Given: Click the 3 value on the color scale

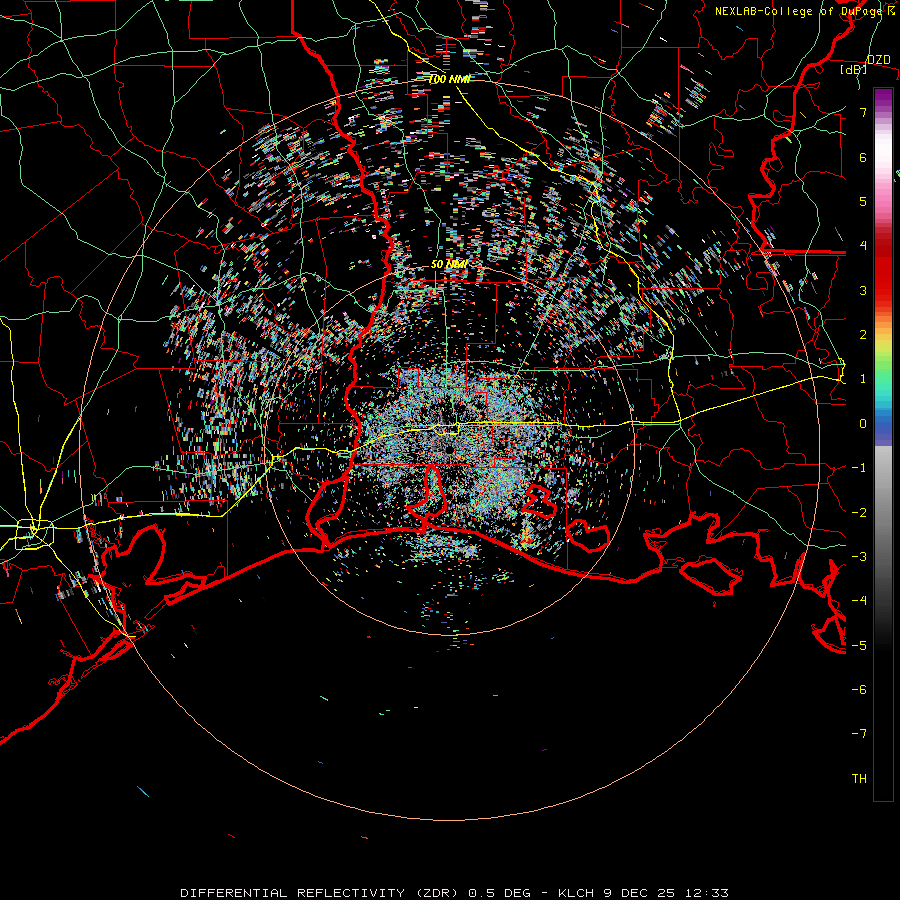Looking at the screenshot, I should pos(863,290).
